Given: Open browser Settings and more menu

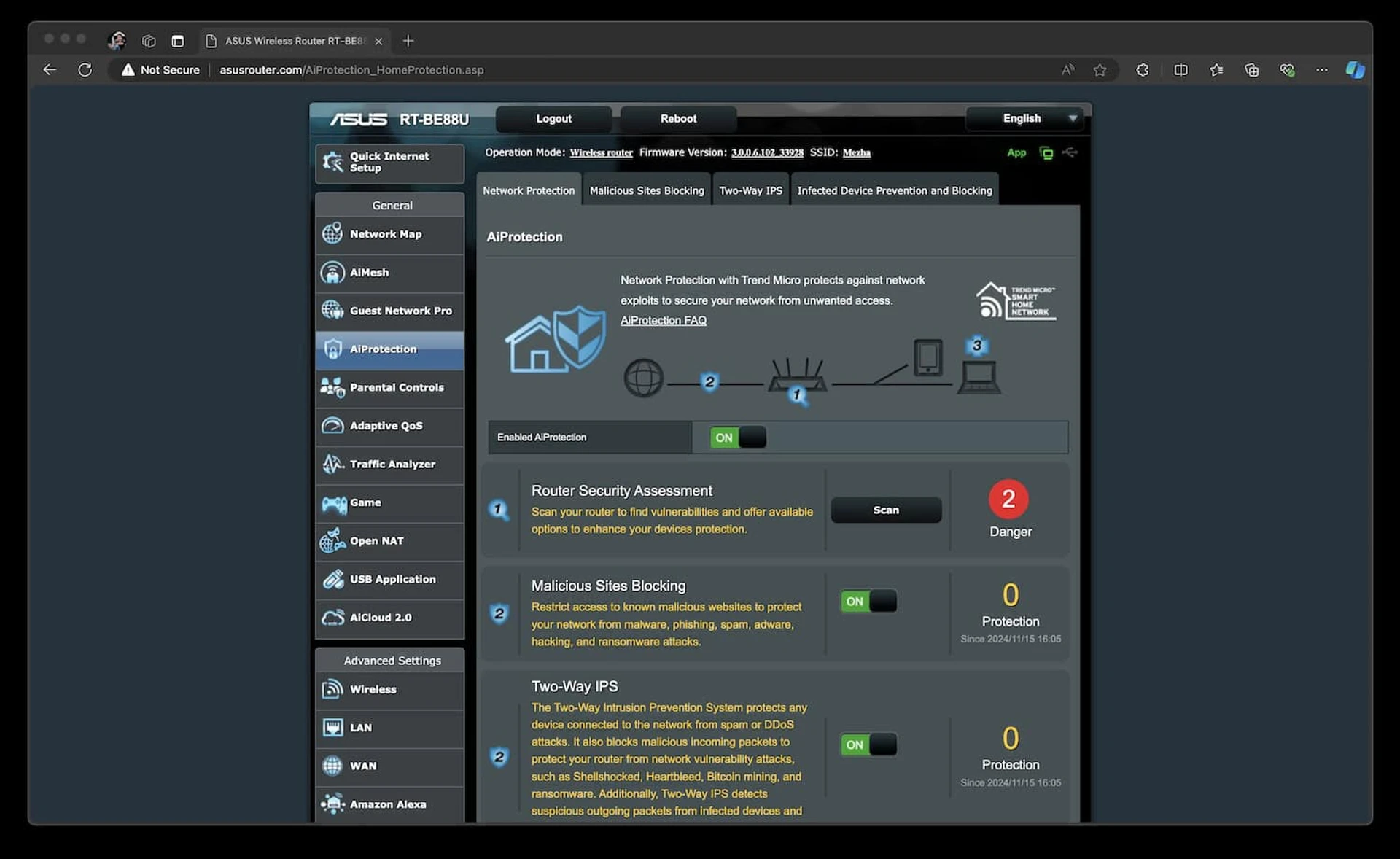Looking at the screenshot, I should [x=1321, y=70].
